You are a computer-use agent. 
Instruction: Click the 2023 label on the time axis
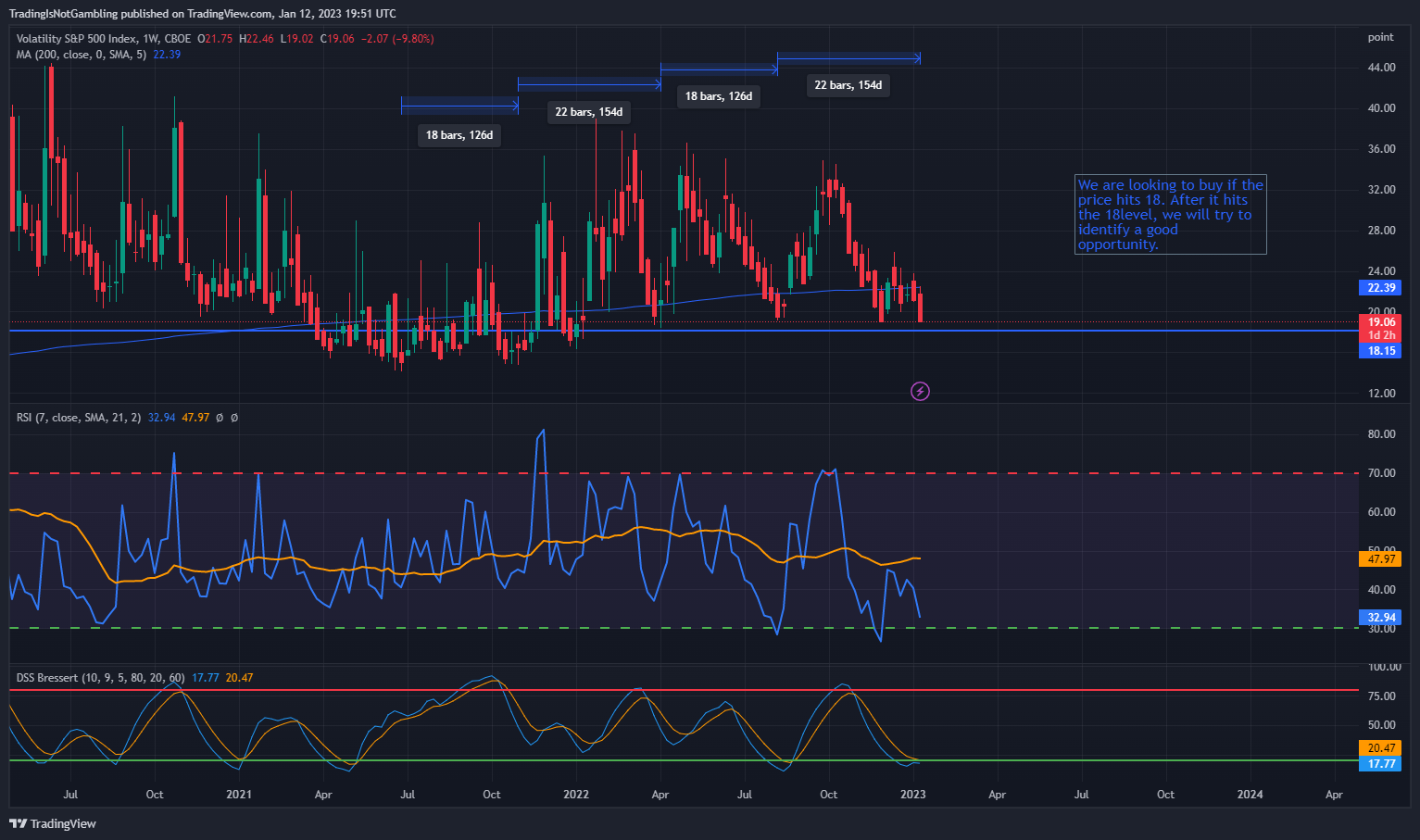pos(913,795)
